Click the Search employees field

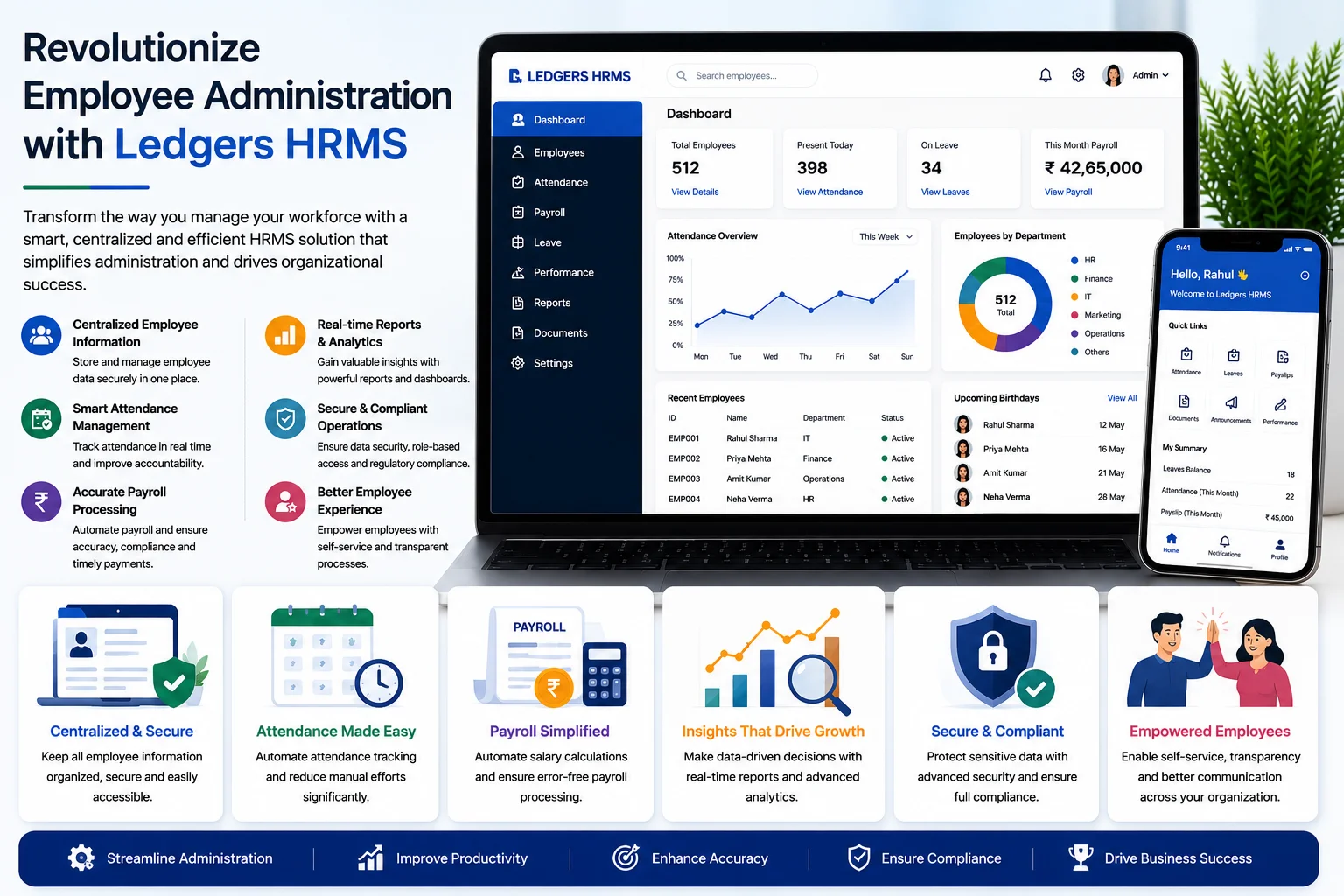[742, 75]
